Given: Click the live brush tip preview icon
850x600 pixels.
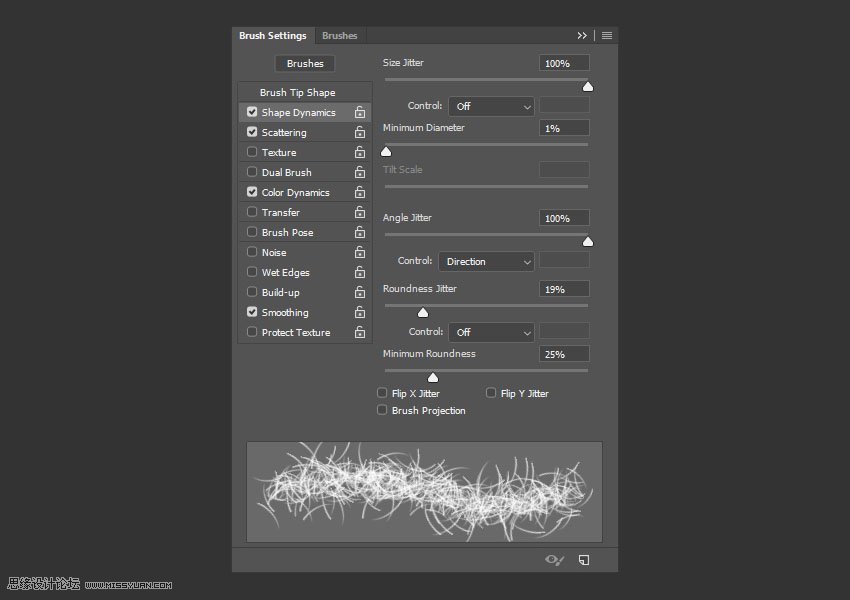Looking at the screenshot, I should point(554,560).
